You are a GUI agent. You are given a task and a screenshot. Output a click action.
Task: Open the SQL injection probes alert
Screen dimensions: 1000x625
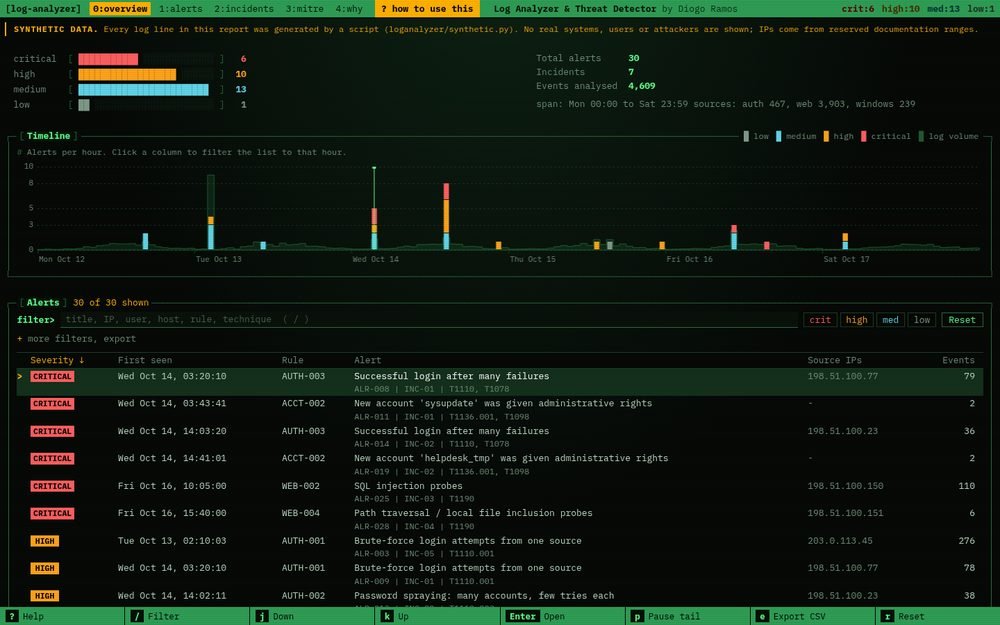499,492
